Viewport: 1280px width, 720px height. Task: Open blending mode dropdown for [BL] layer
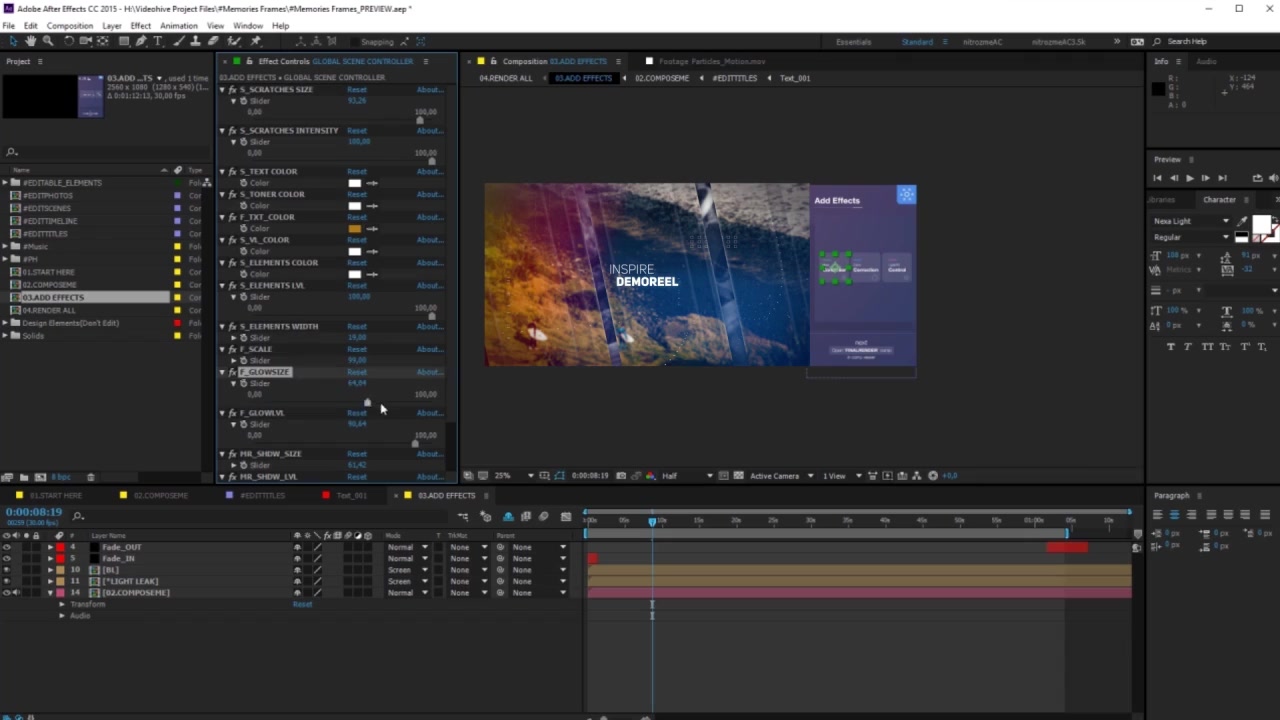tap(407, 570)
